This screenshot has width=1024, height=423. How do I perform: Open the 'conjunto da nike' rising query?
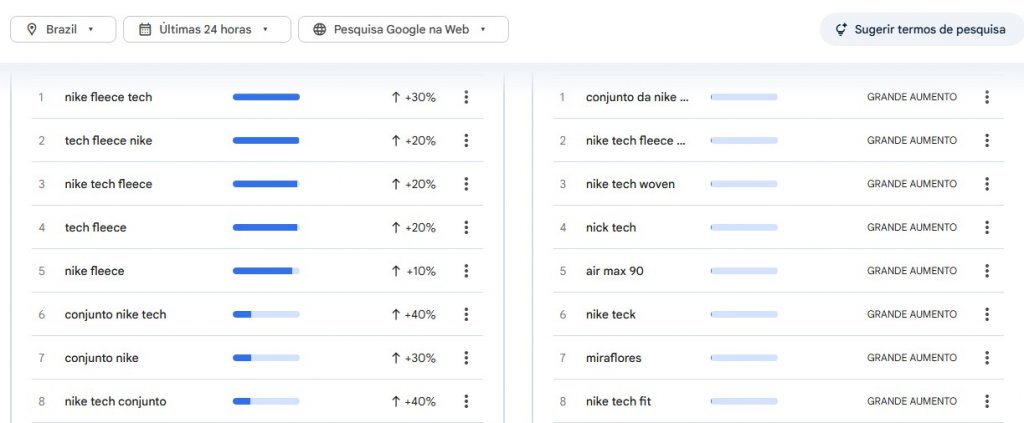637,97
